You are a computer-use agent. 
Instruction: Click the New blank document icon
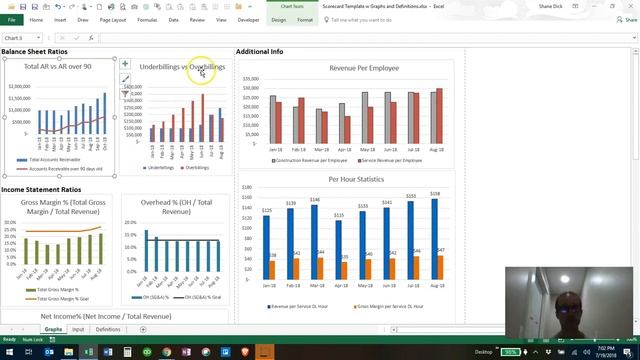coord(99,7)
